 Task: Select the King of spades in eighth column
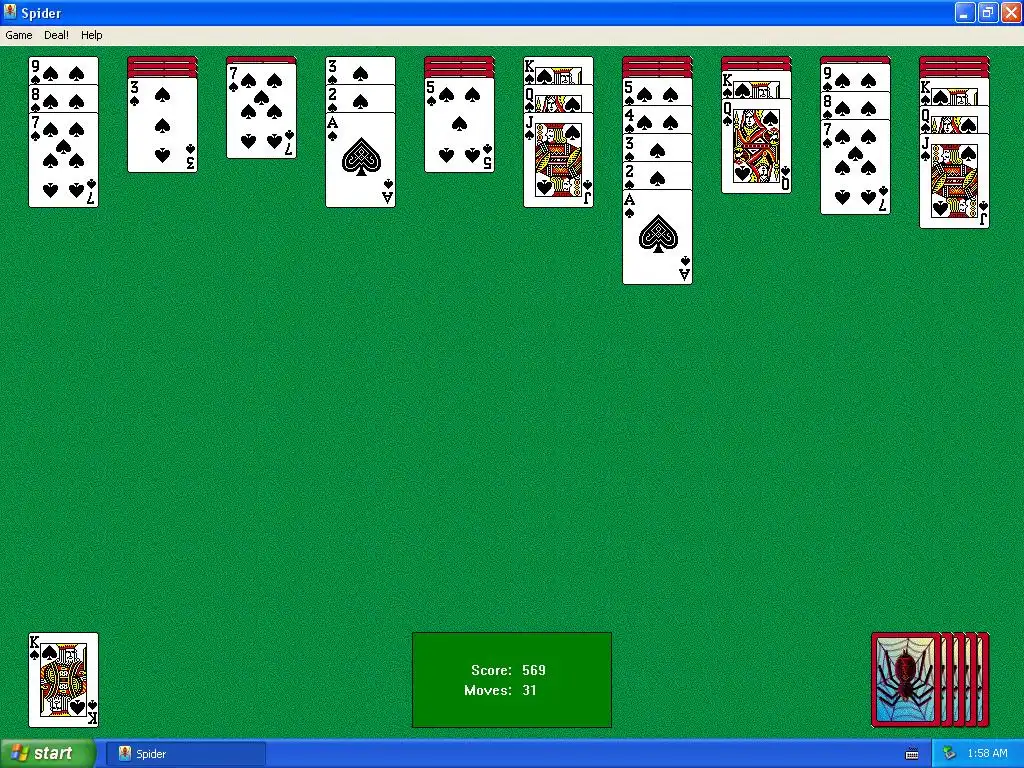click(756, 84)
